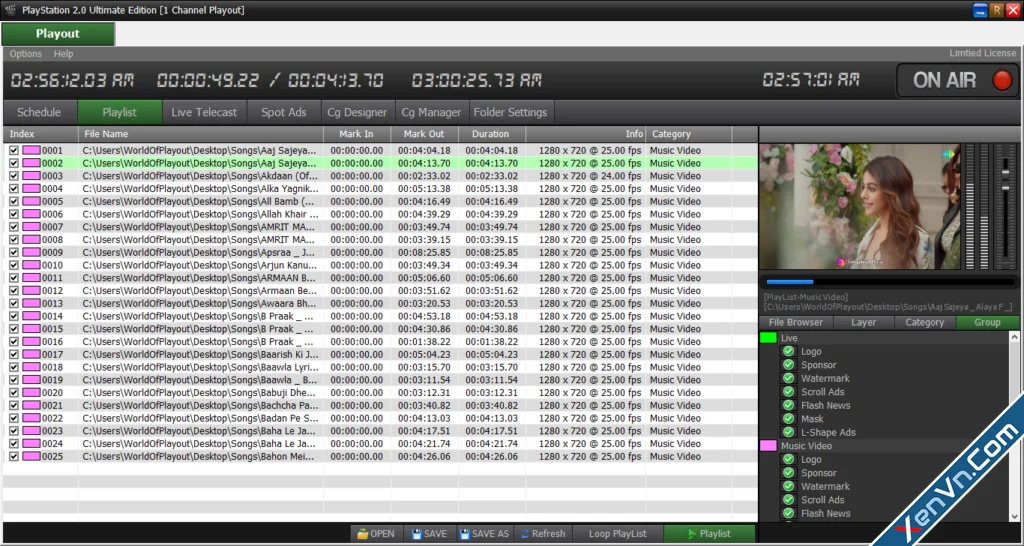Screen dimensions: 1024x546
Task: Open the Options menu
Action: 25,54
